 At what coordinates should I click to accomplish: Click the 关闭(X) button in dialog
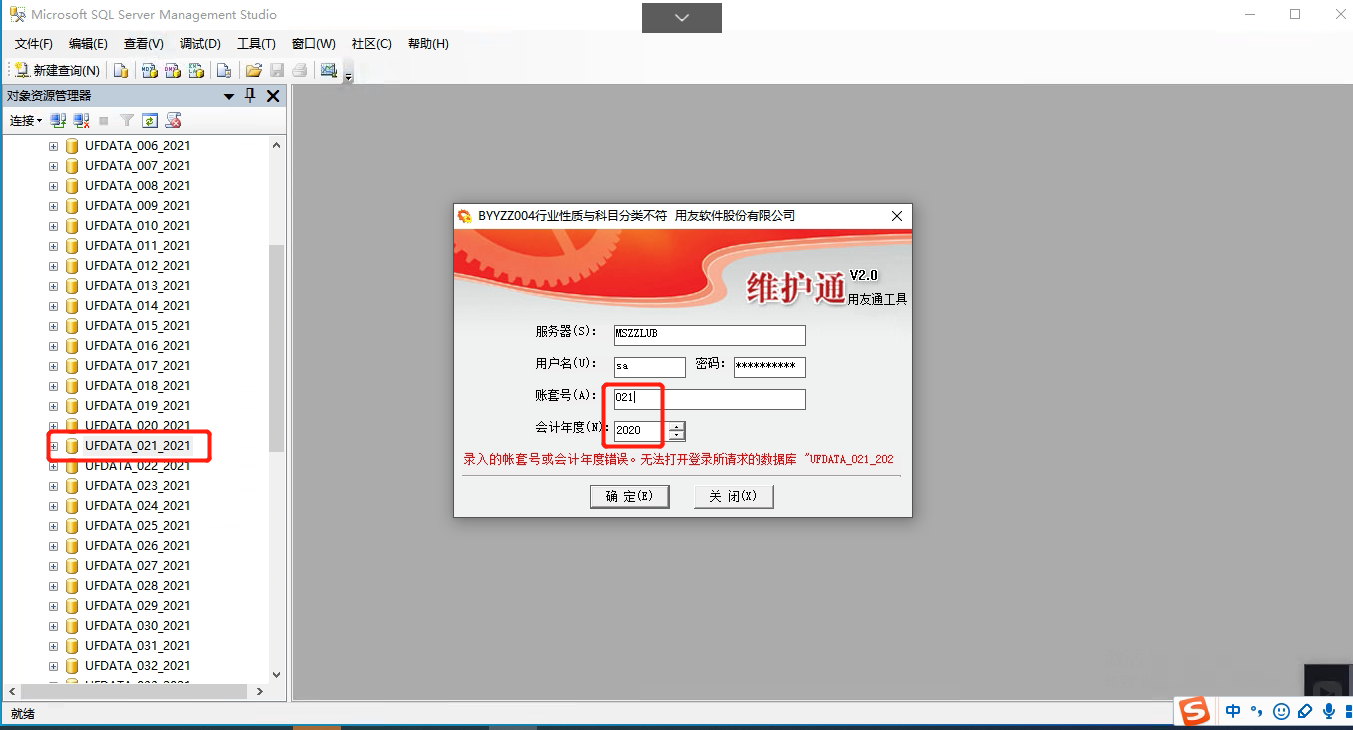(733, 496)
